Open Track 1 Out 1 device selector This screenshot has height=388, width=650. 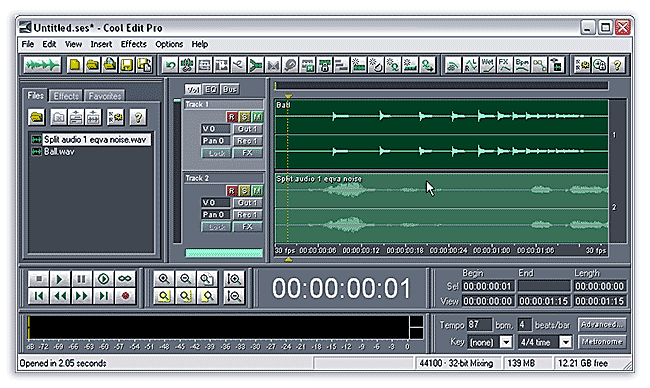247,129
